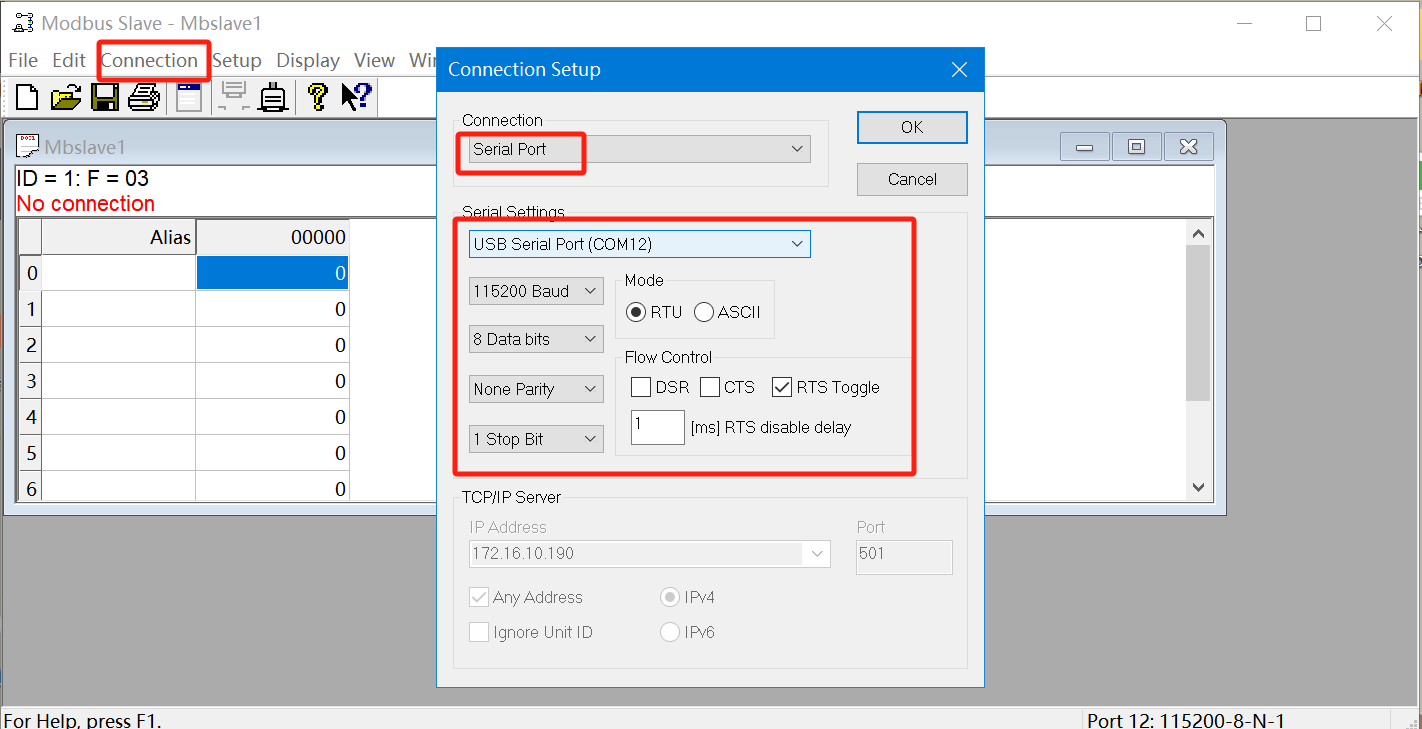The width and height of the screenshot is (1422, 729).
Task: Click the "ID = 1: F = 03" text
Action: pyautogui.click(x=83, y=179)
